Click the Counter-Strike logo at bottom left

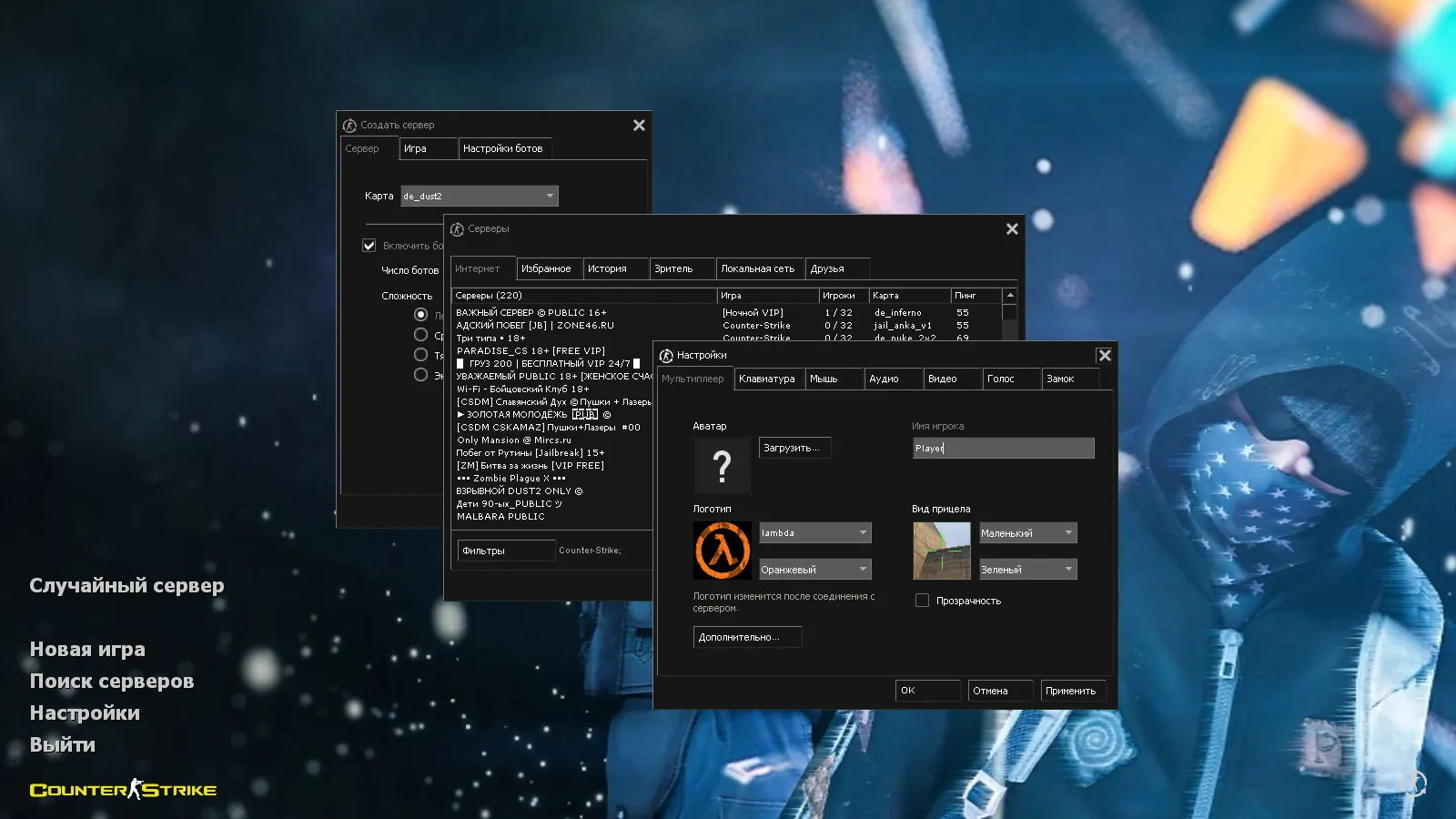[x=124, y=790]
